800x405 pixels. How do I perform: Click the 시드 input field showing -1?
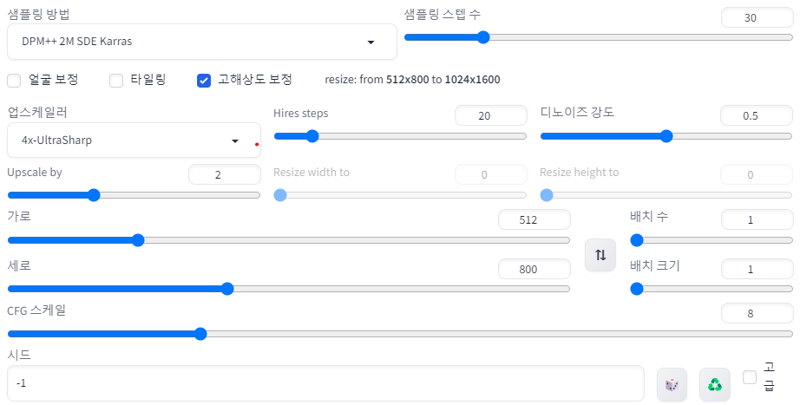[x=325, y=383]
